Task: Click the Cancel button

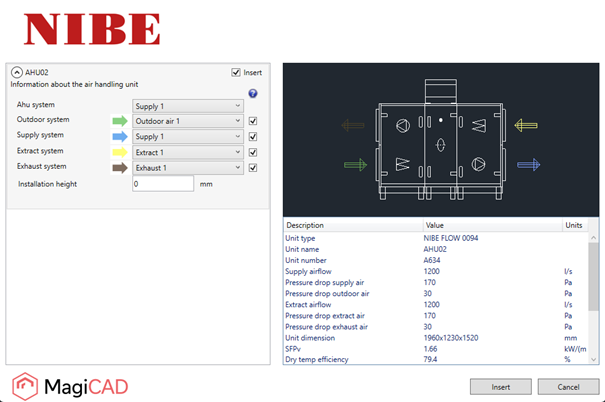Action: tap(568, 387)
